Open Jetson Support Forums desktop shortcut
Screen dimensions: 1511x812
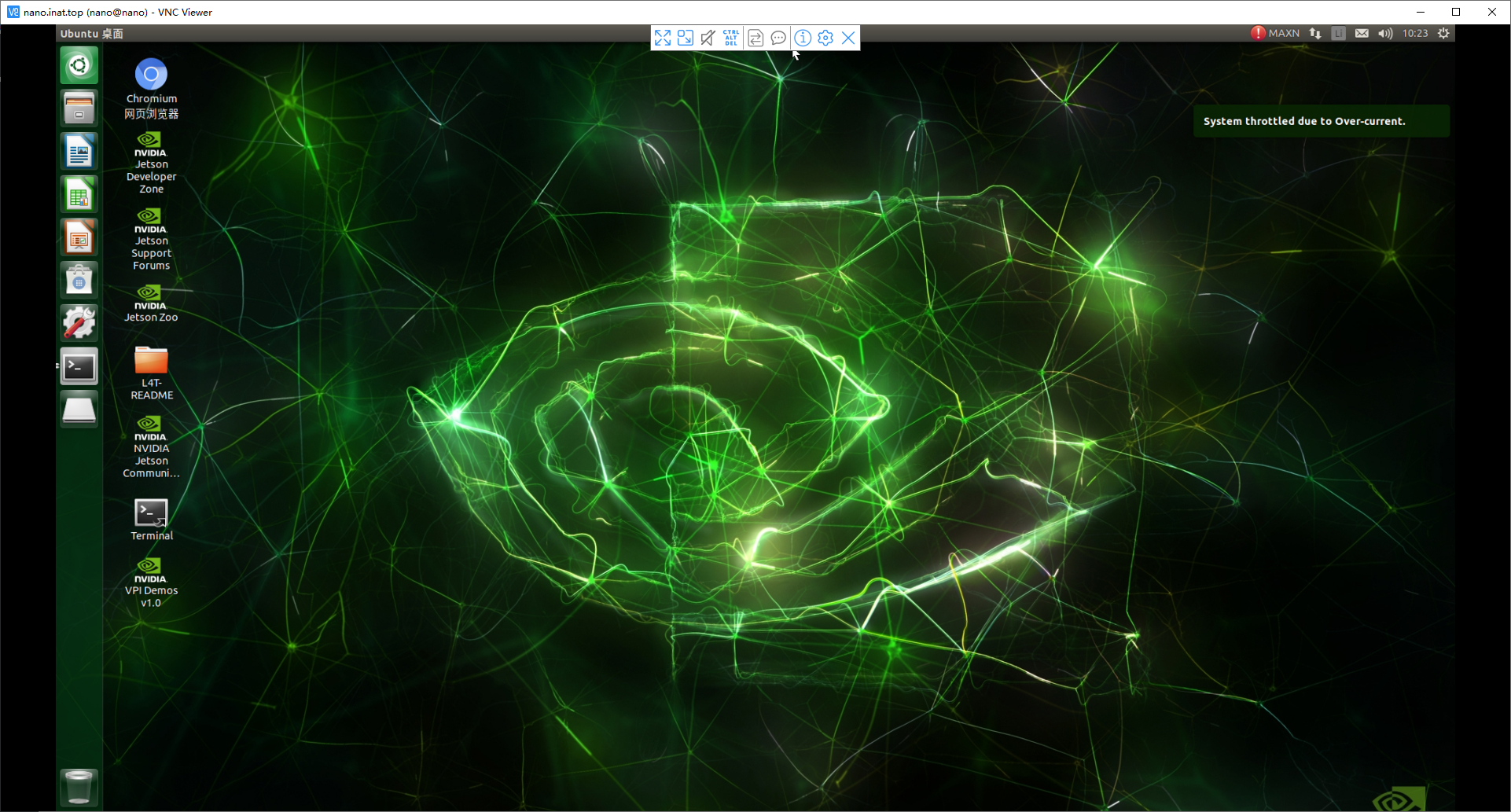(x=152, y=239)
